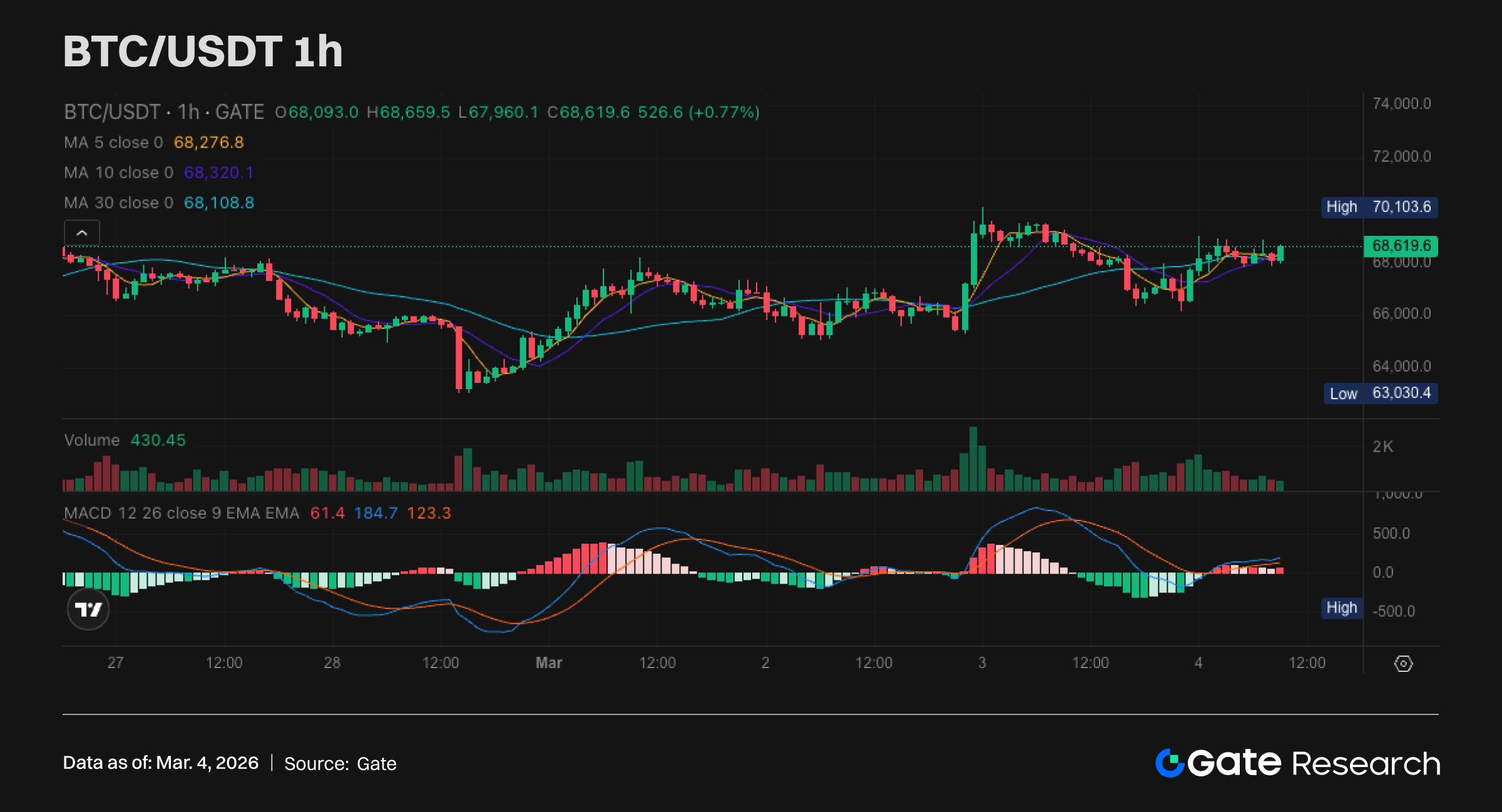Click the High 70,103.6 price label

point(1379,207)
